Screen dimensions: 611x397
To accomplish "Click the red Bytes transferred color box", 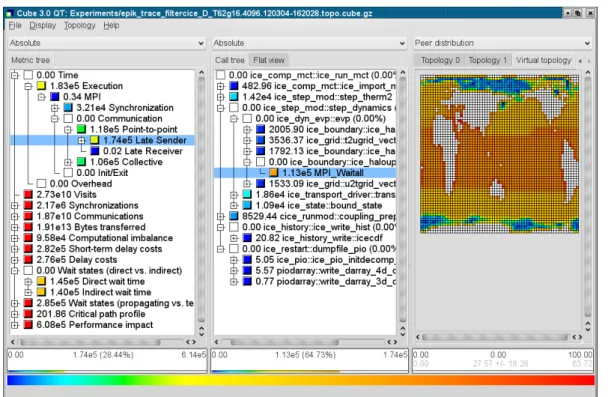I will click(28, 227).
